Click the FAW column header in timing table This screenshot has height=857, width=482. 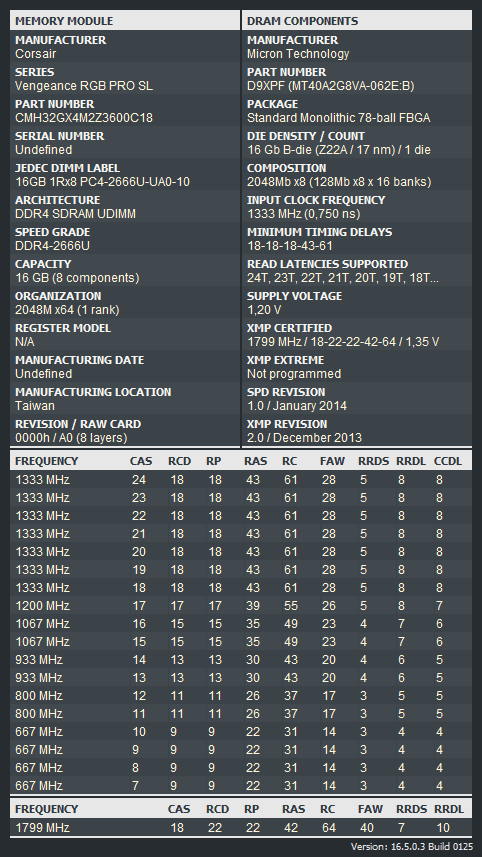pos(332,461)
